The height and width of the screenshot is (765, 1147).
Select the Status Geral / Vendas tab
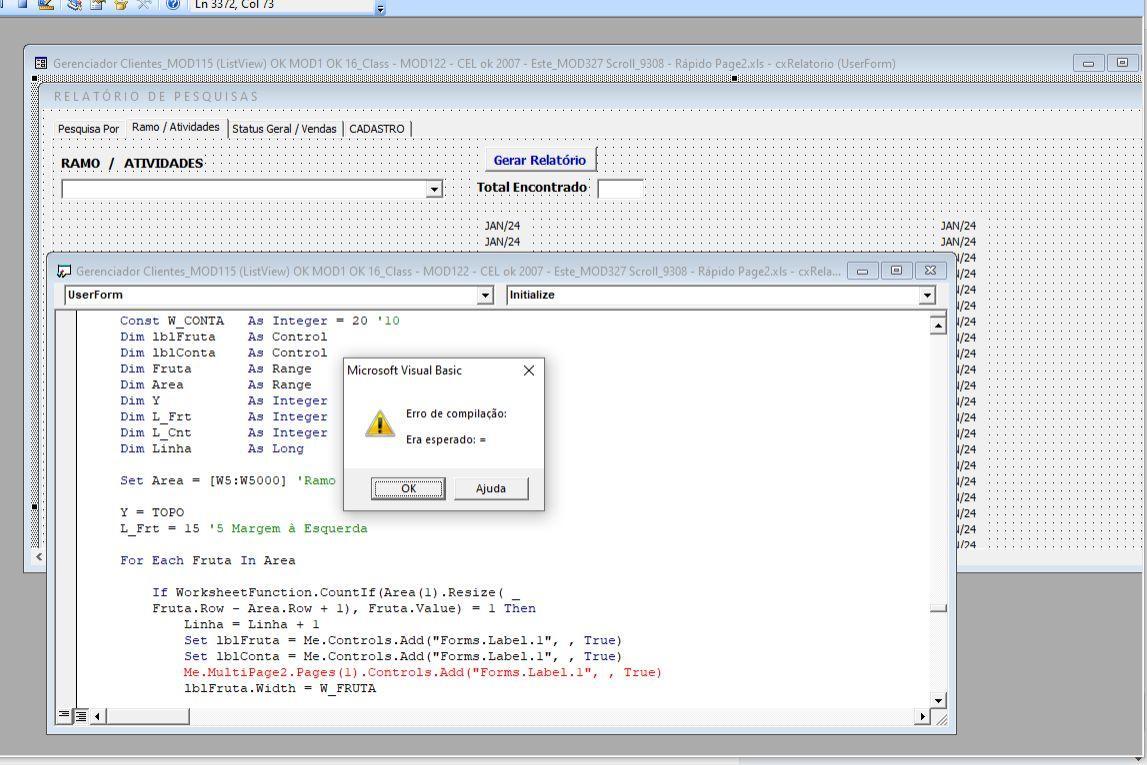(x=285, y=129)
